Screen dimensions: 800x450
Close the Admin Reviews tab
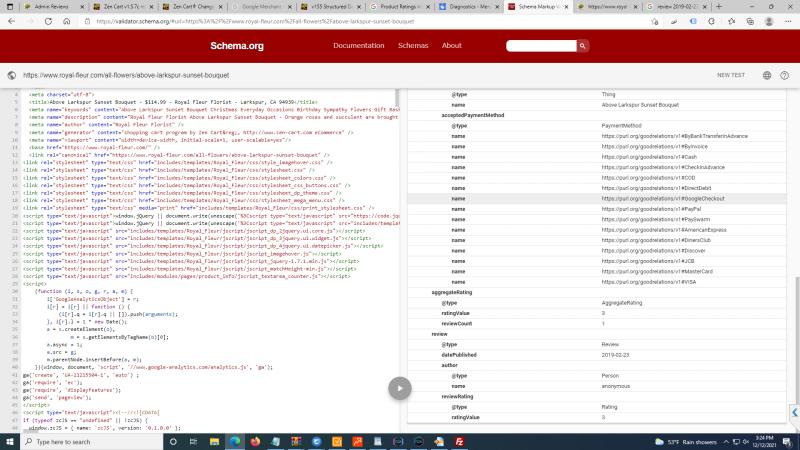tap(81, 7)
